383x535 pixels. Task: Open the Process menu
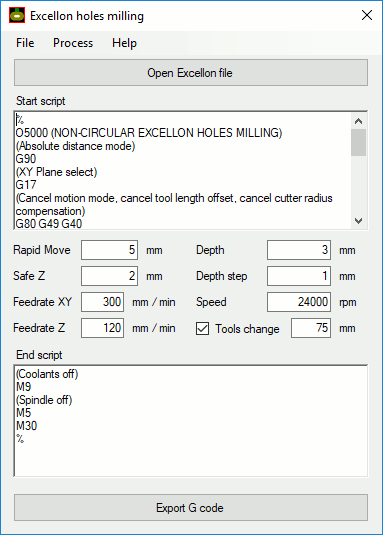tap(73, 43)
